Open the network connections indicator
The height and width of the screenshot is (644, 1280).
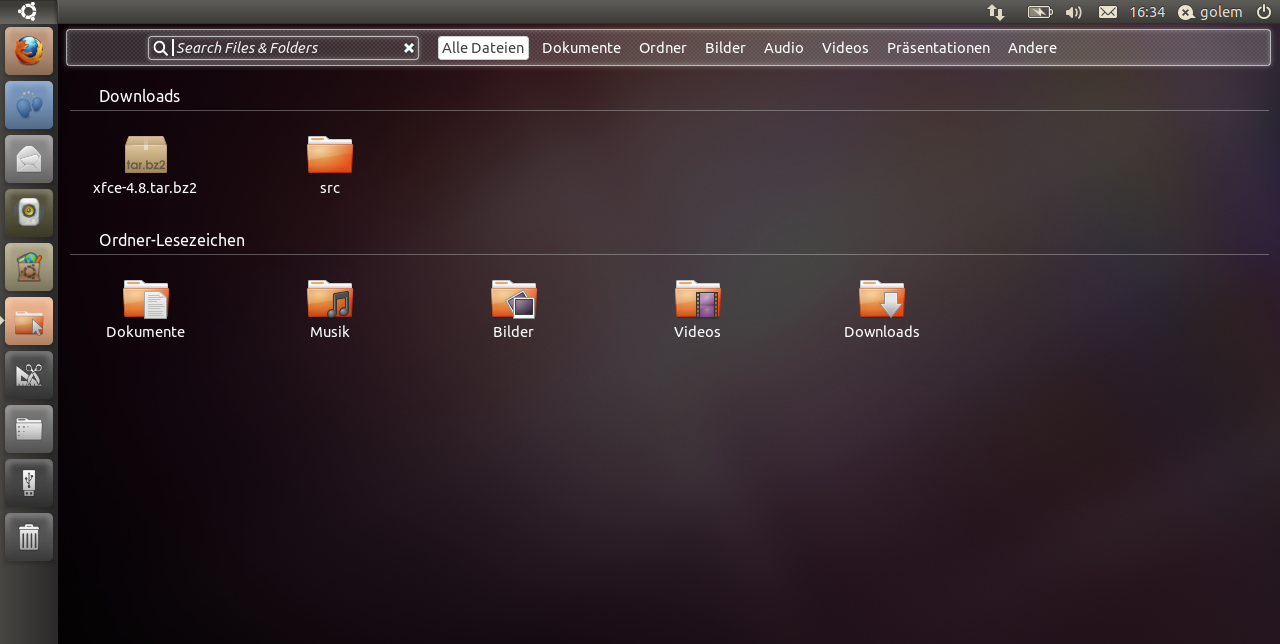click(996, 12)
